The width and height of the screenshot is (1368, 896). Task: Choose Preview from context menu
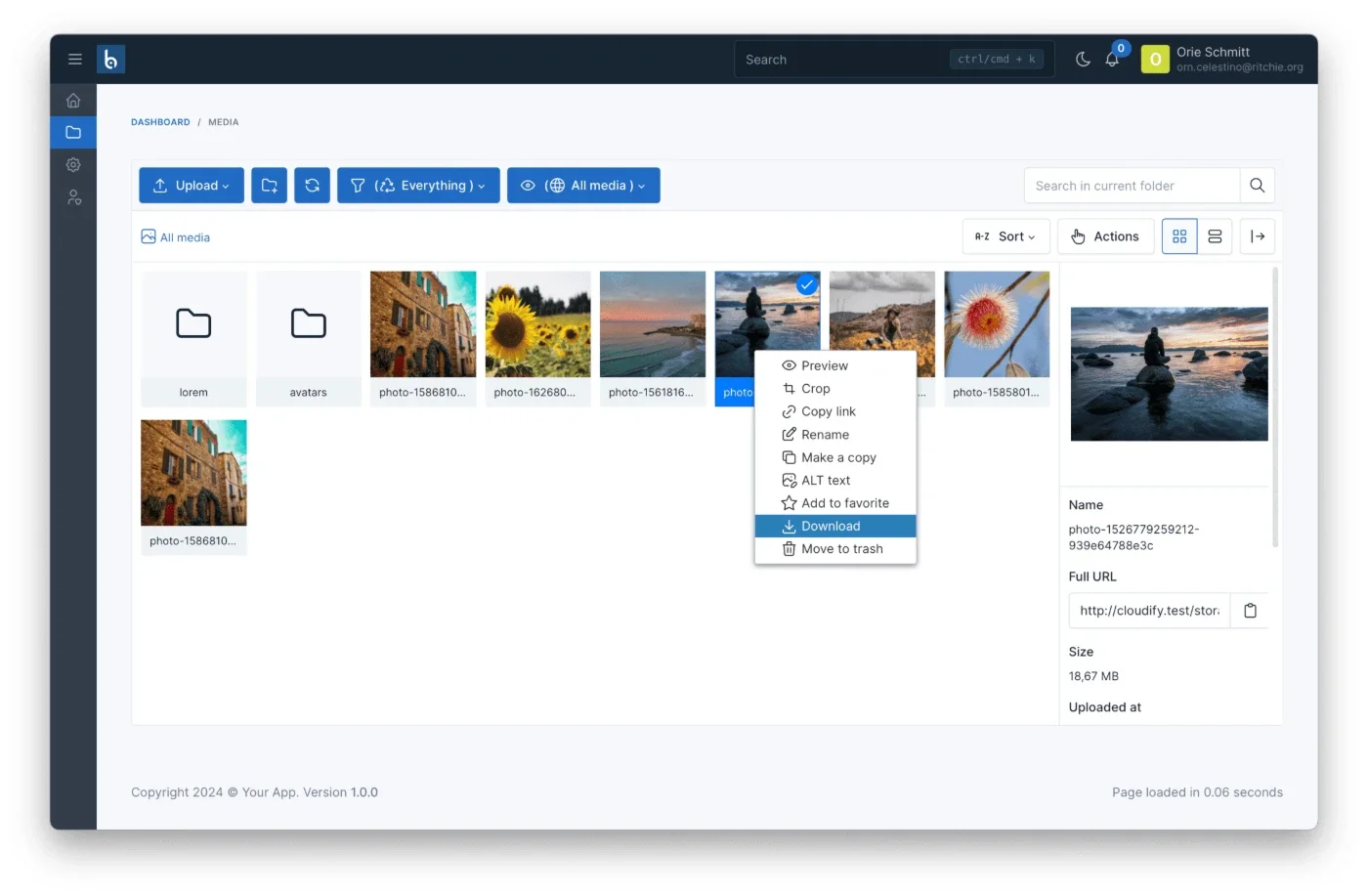point(835,365)
